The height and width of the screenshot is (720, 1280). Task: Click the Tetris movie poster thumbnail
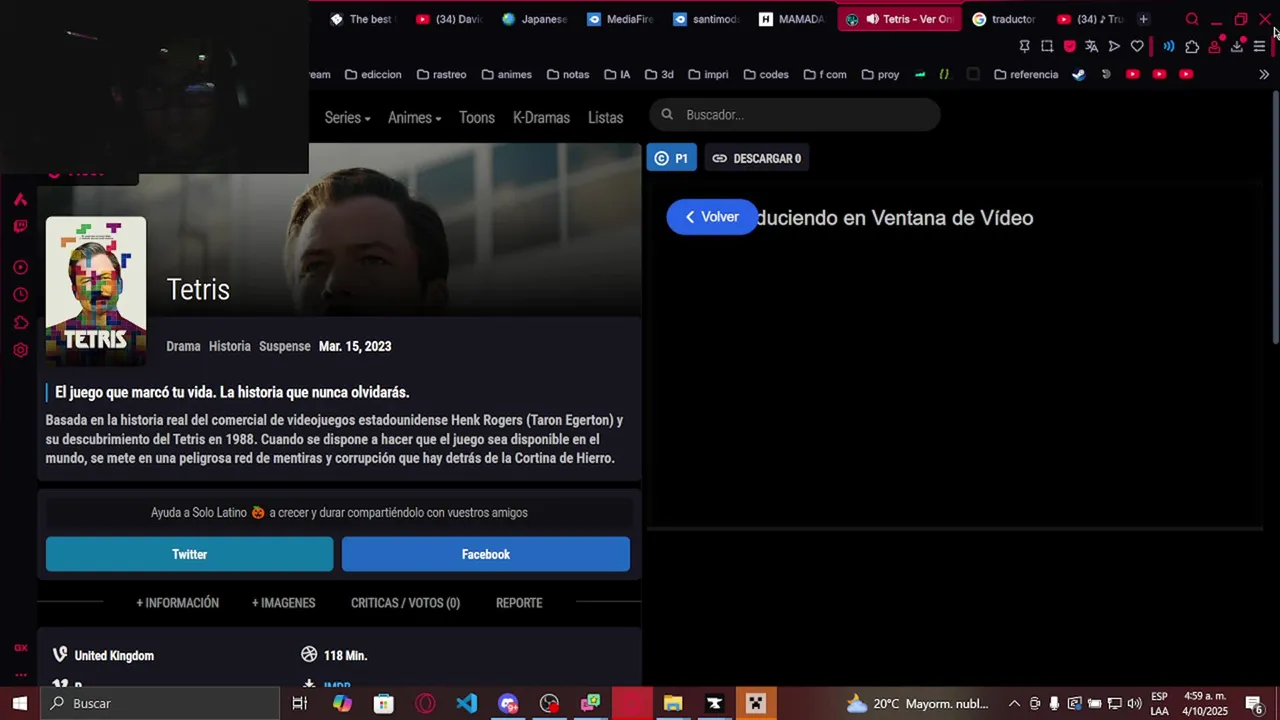click(96, 291)
